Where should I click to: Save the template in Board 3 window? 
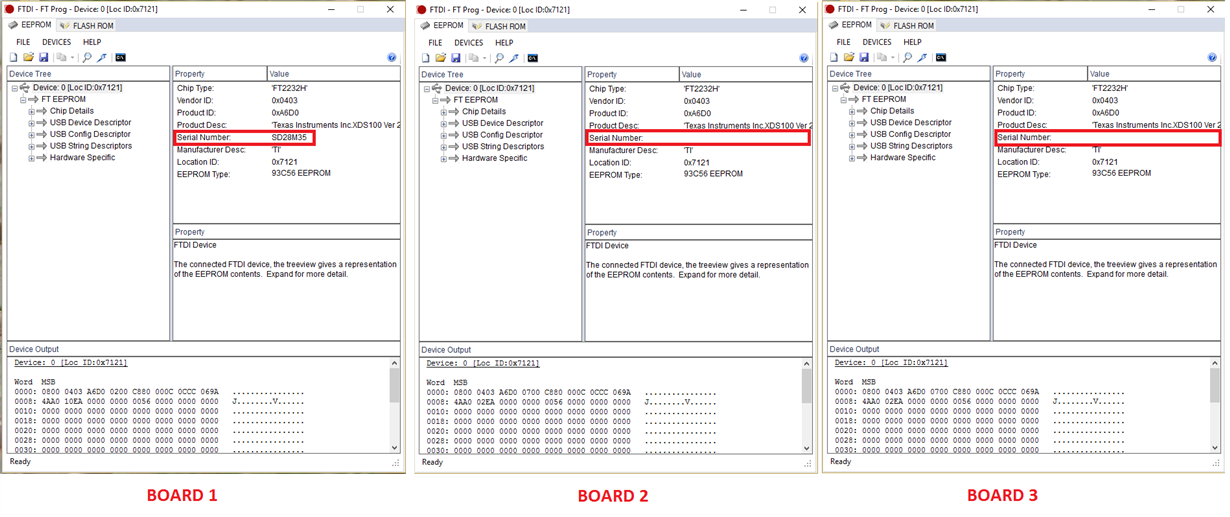pyautogui.click(x=864, y=57)
